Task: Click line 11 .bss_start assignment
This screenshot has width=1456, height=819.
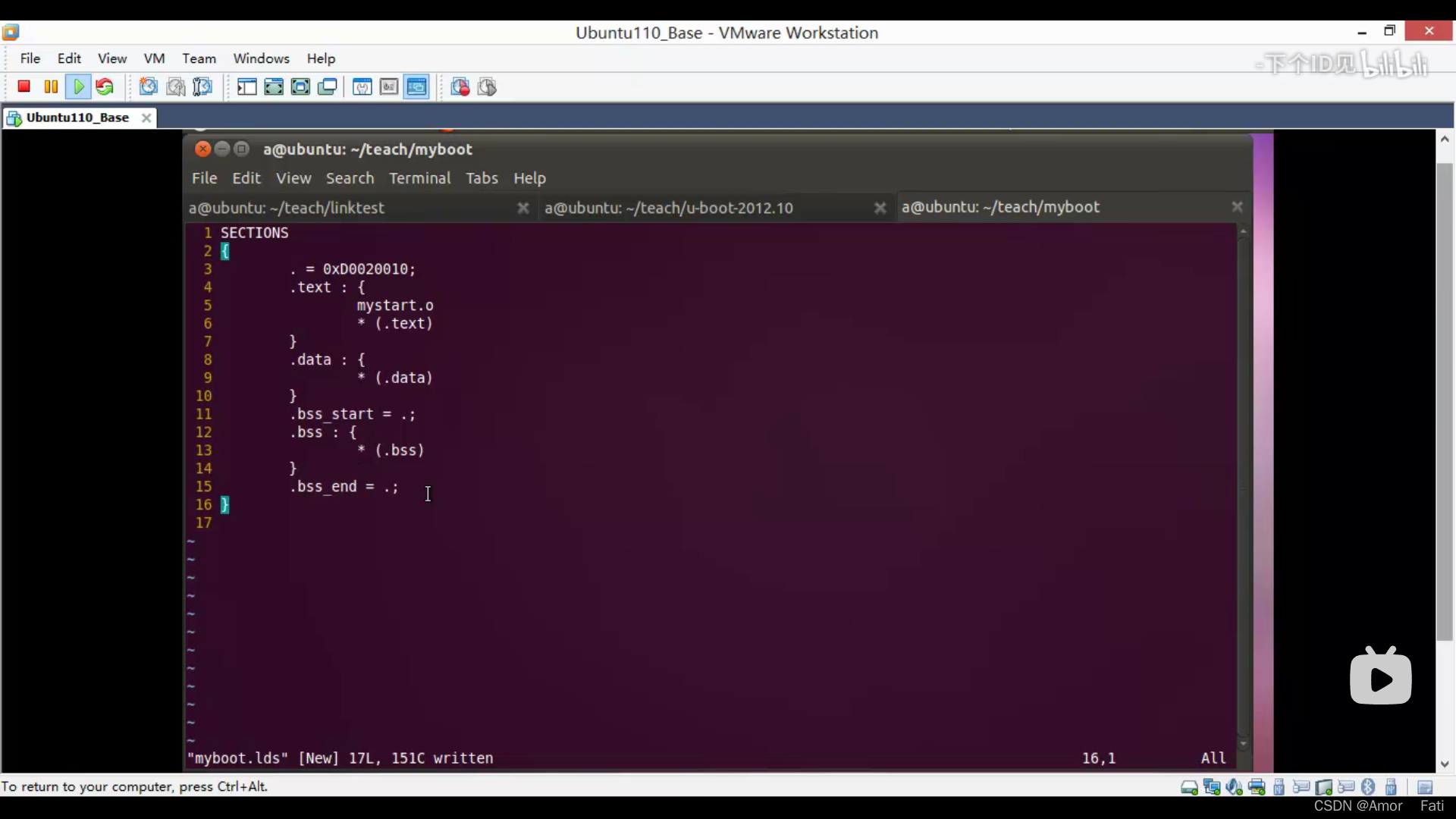Action: (x=352, y=413)
